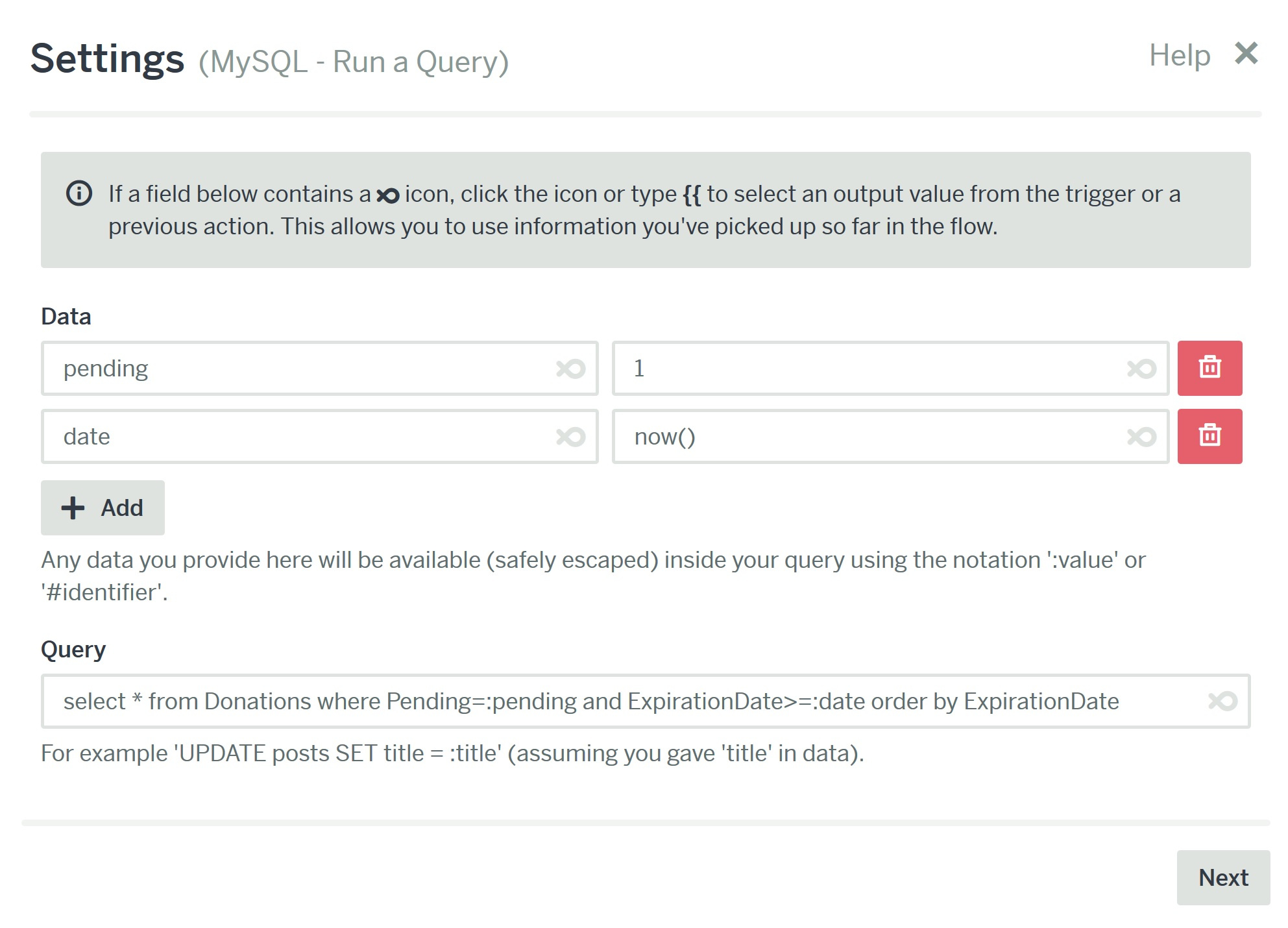Close the Settings dialog with the X
Screen dimensions: 1288x928
point(1246,53)
